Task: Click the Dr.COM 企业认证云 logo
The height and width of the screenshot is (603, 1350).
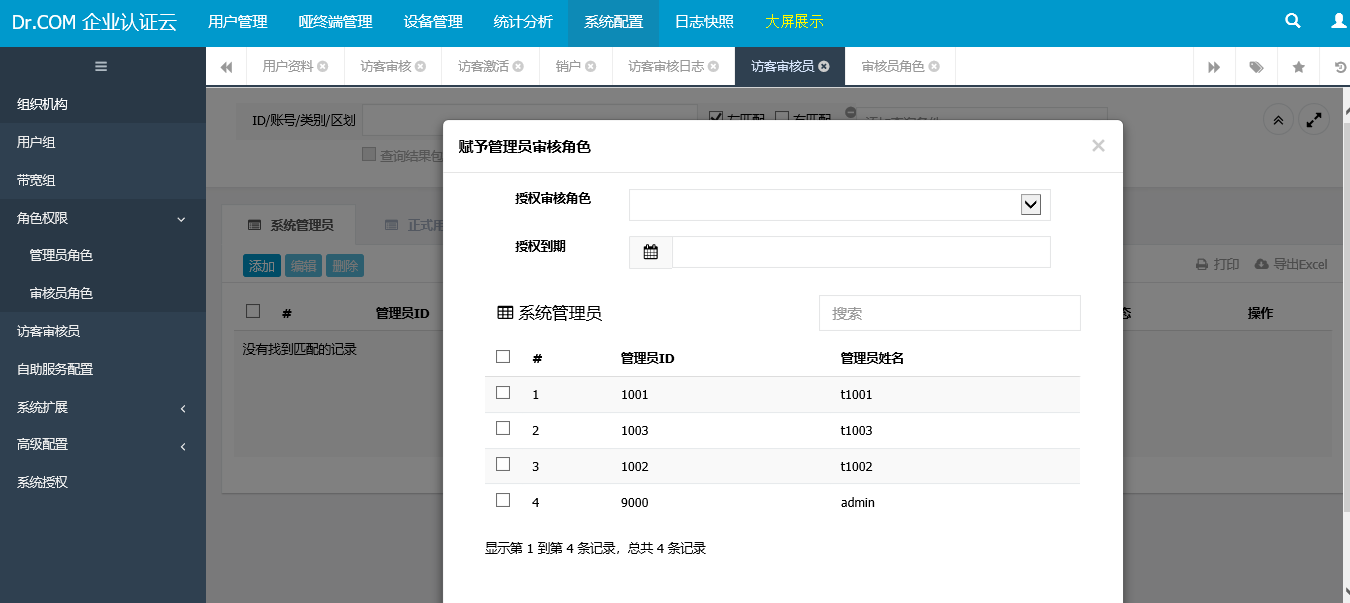Action: point(94,22)
